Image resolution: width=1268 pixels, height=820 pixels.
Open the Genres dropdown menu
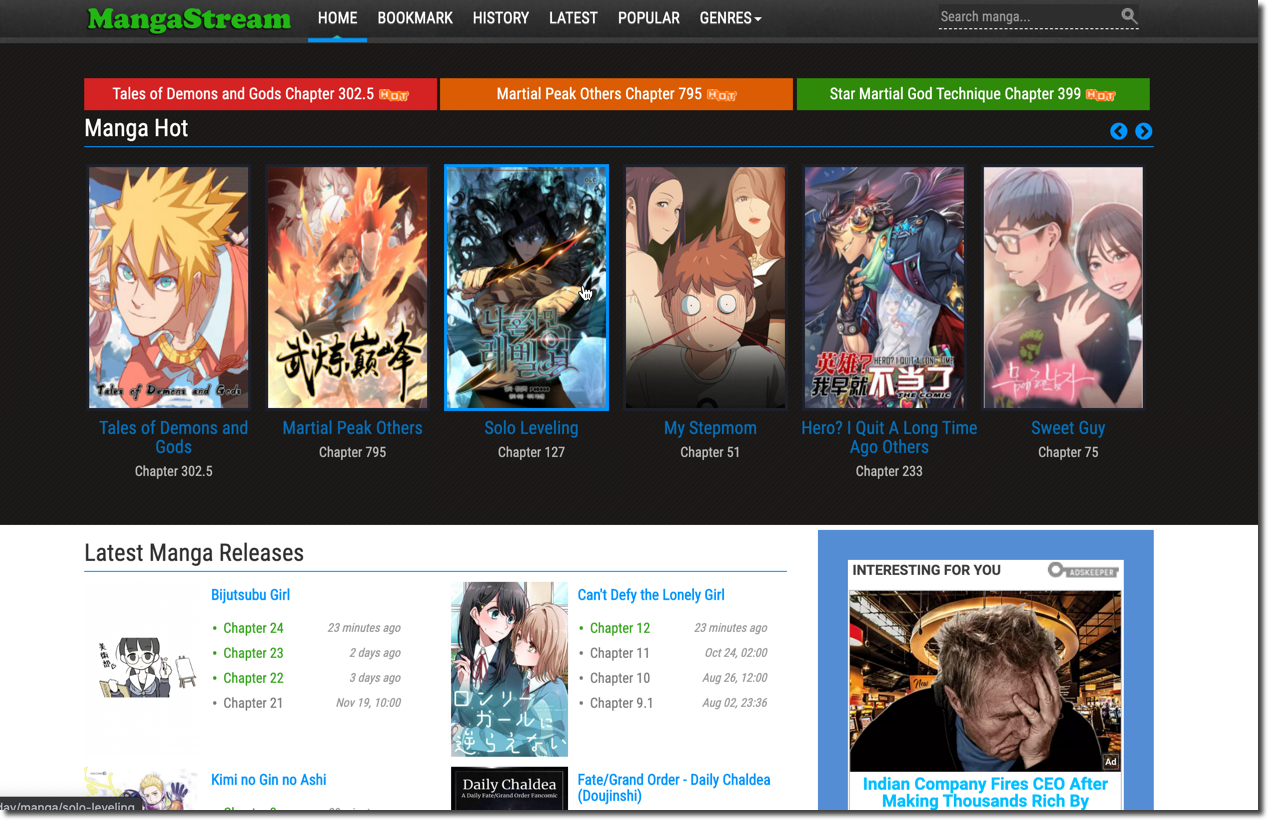point(730,18)
